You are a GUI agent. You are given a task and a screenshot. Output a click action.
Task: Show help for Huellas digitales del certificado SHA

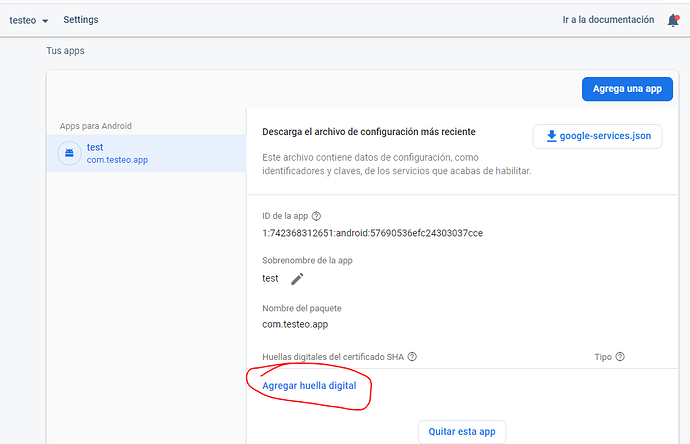[412, 356]
